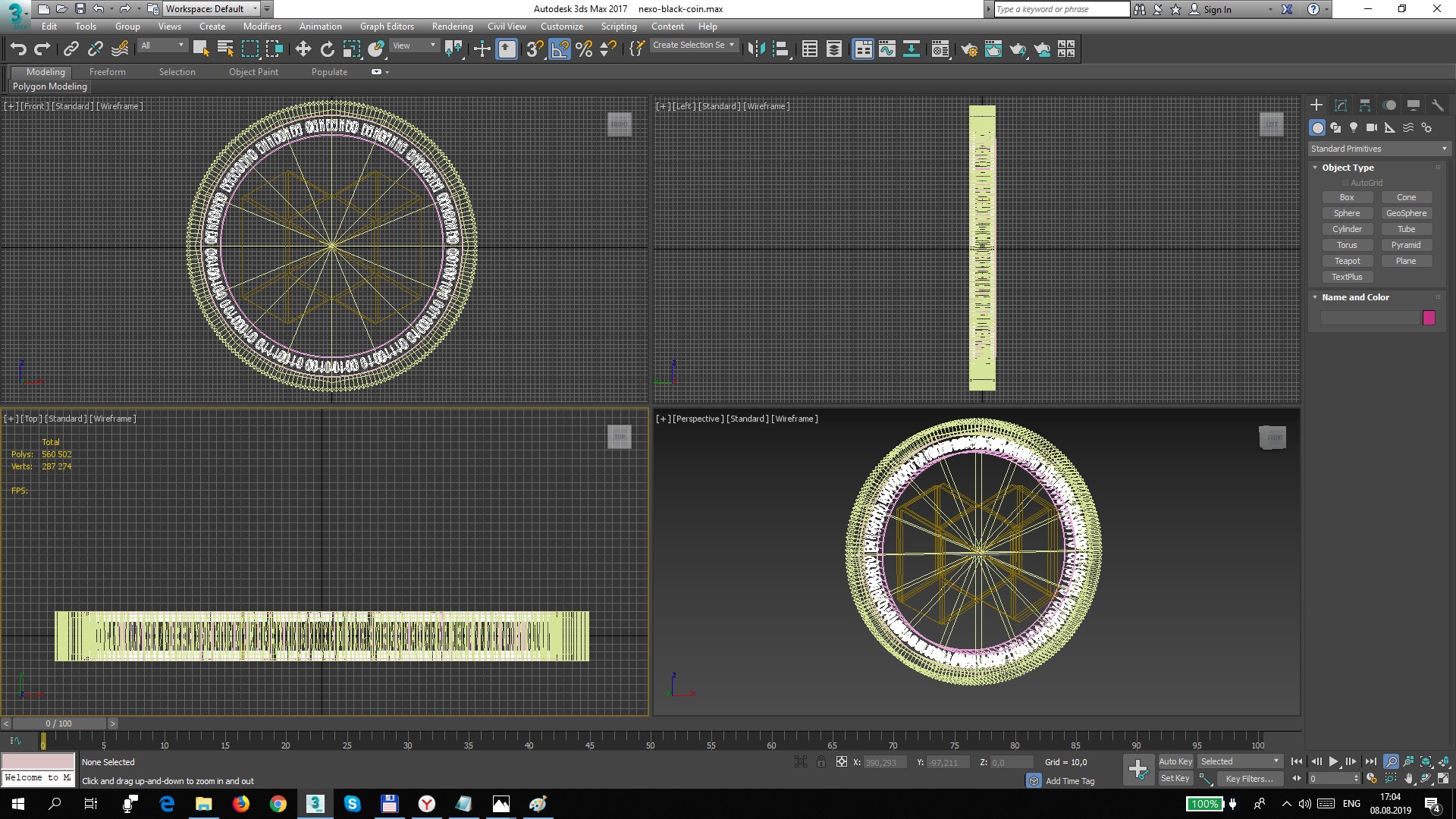This screenshot has height=819, width=1456.
Task: Toggle Auto Key animation mode
Action: pos(1175,761)
